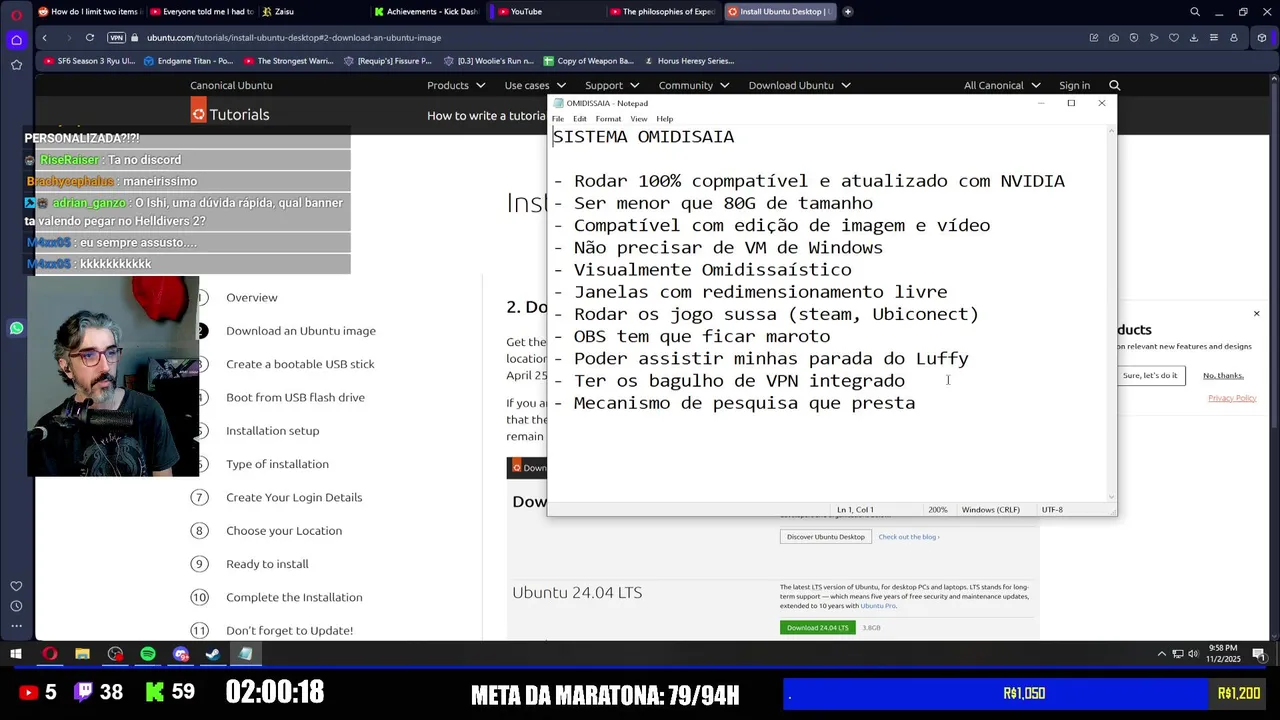Reload the Ubuntu tutorial page
The width and height of the screenshot is (1280, 720).
[x=90, y=38]
